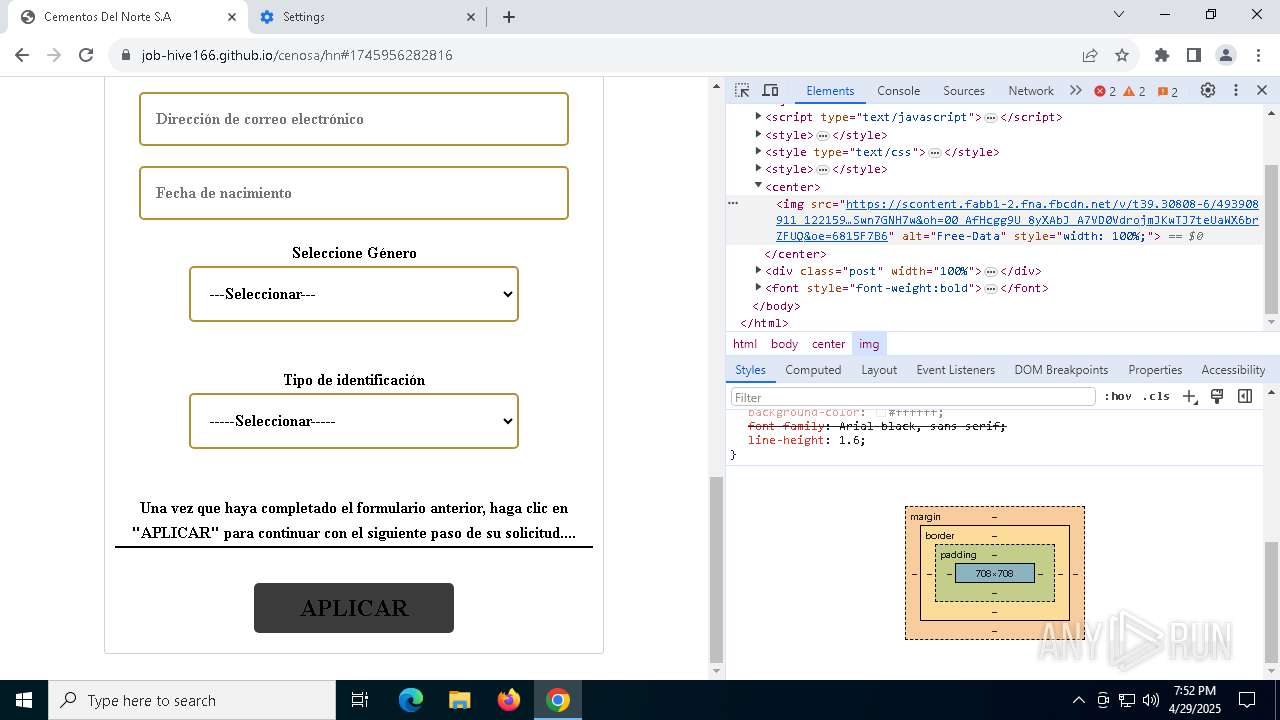
Task: Open Event Listeners tab
Action: tap(956, 370)
